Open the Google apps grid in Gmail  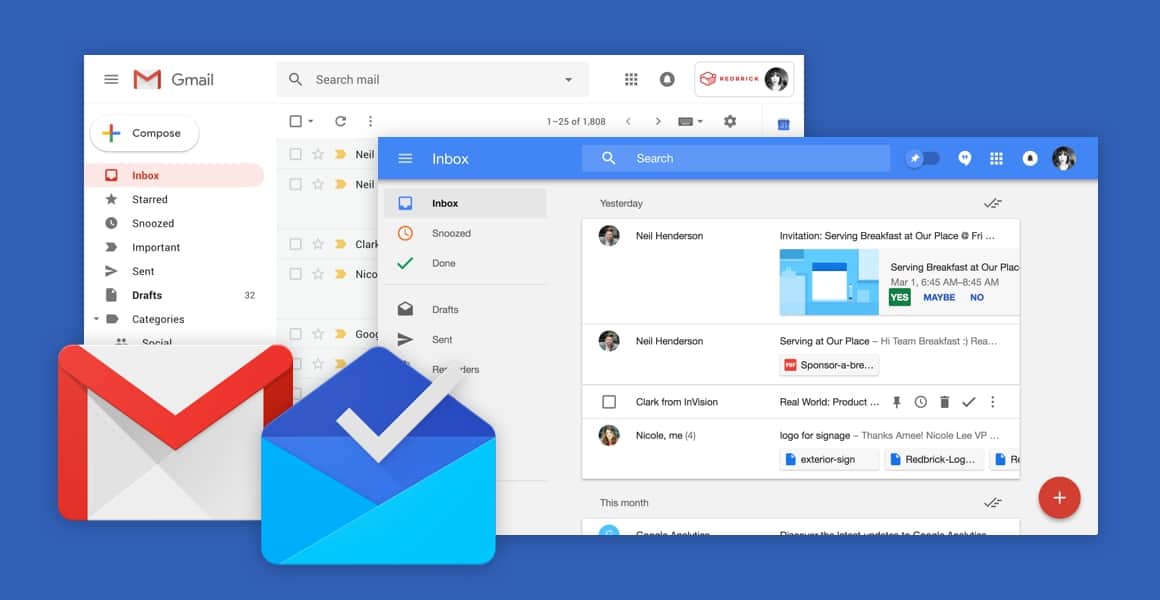(631, 80)
